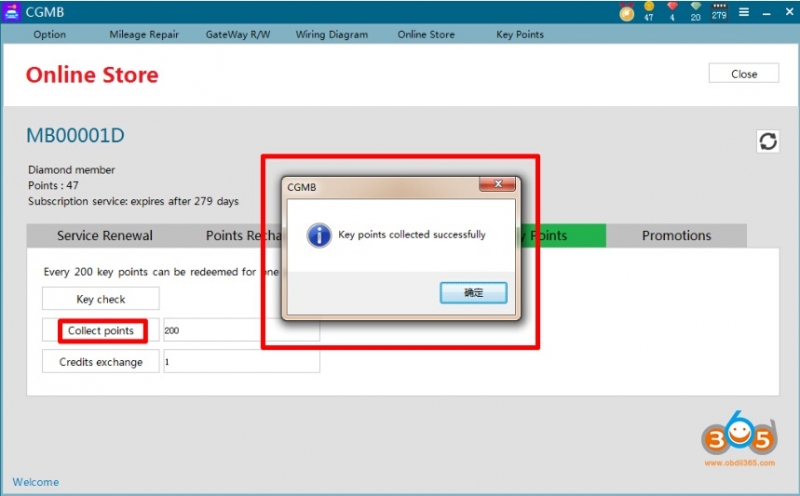
Task: Click the Welcome status bar text
Action: point(36,482)
